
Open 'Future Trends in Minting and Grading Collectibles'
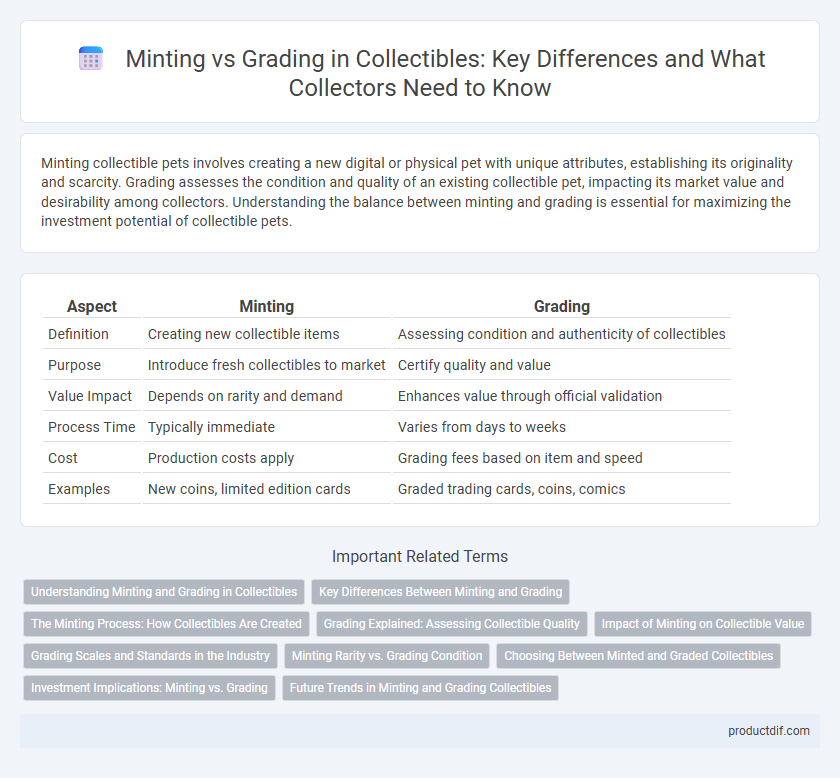(421, 688)
